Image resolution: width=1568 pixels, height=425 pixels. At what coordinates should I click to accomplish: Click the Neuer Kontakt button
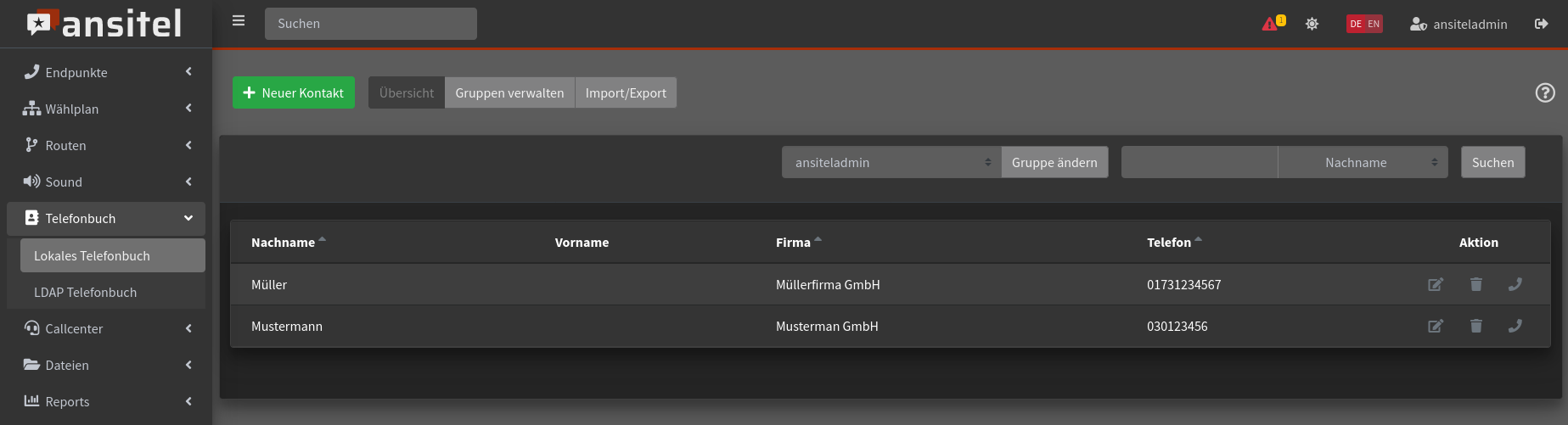[294, 93]
